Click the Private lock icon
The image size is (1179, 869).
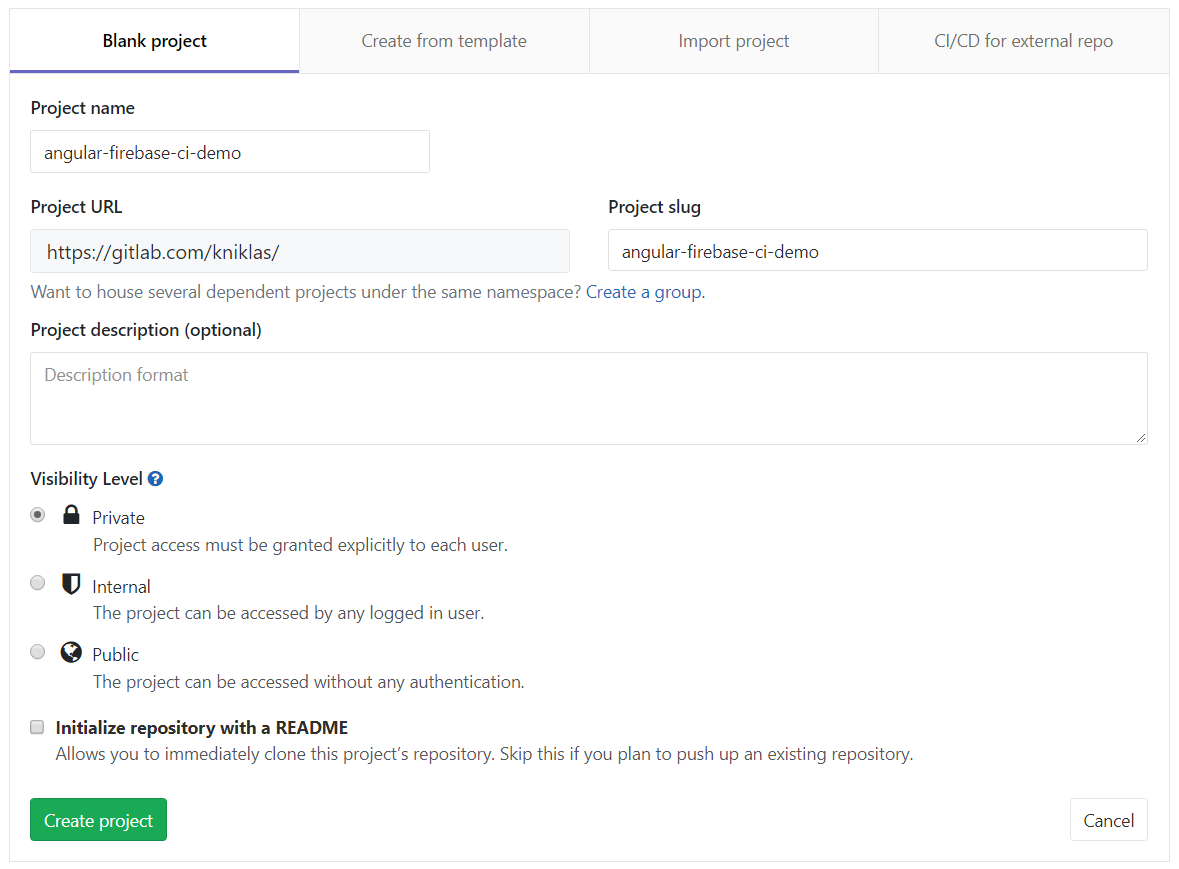click(71, 516)
